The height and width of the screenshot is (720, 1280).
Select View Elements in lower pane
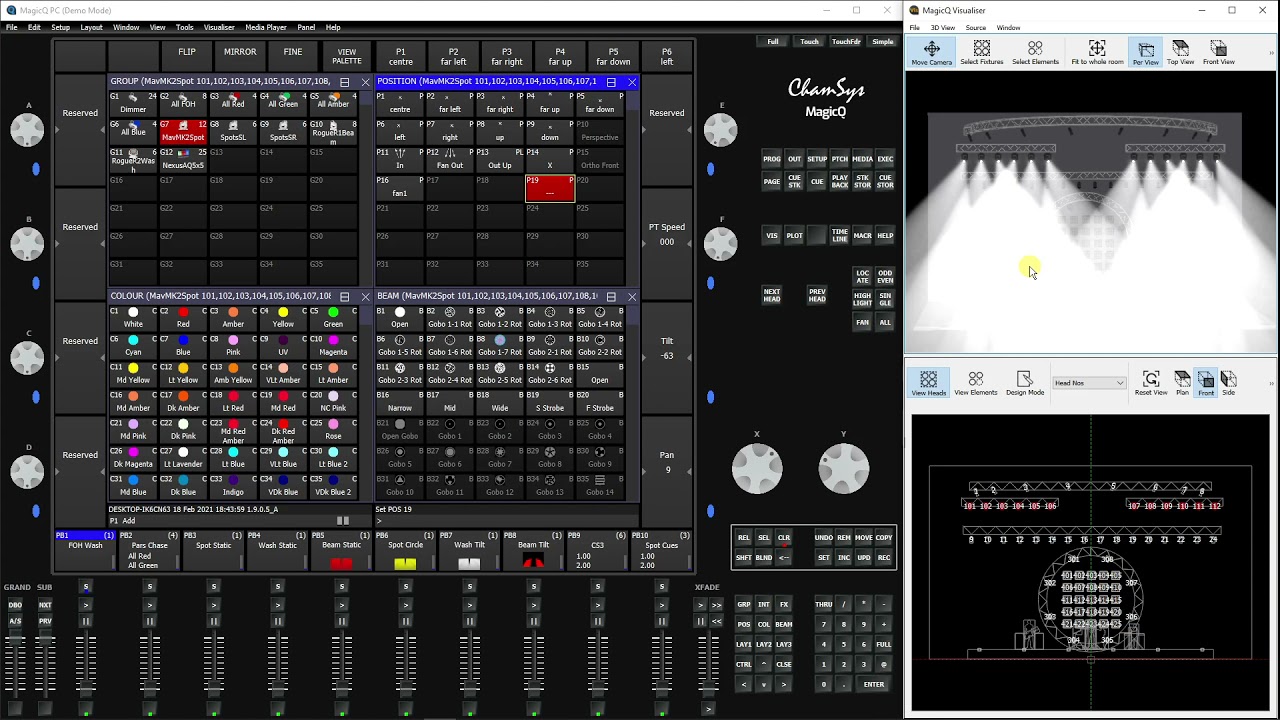click(x=975, y=383)
